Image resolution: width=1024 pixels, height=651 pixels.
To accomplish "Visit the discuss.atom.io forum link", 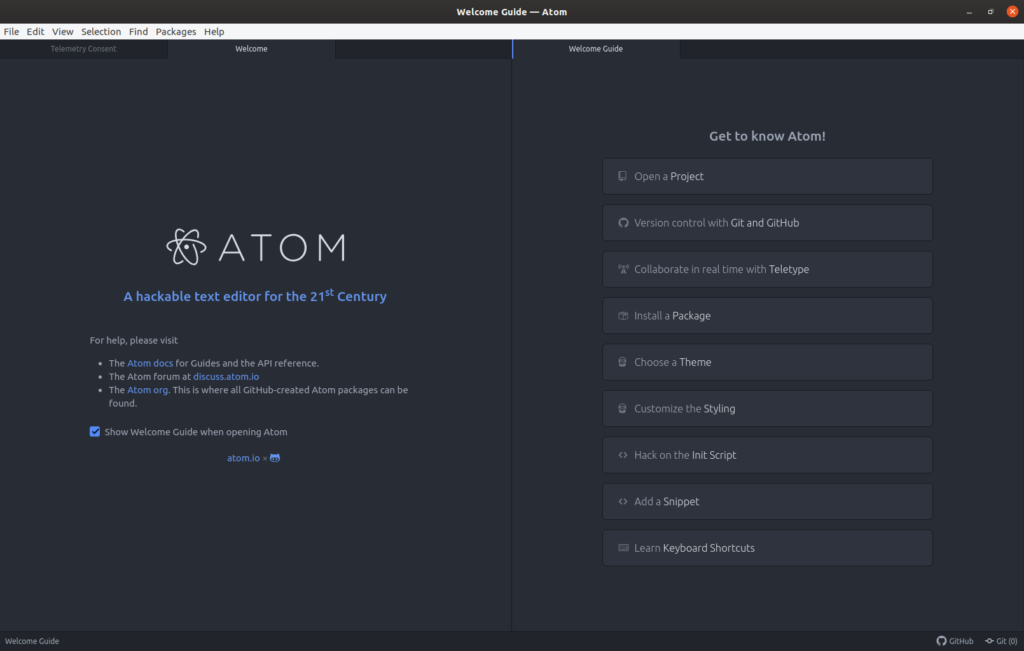I will click(x=226, y=377).
